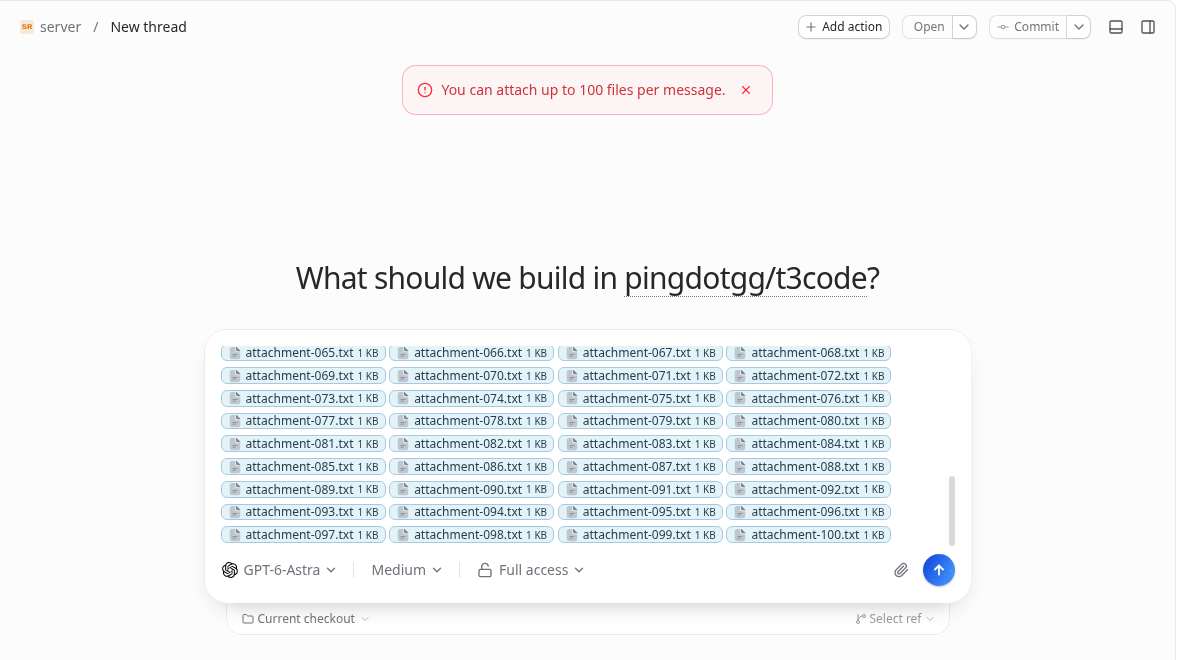This screenshot has height=660, width=1178.
Task: Click attachment-089.txt chip
Action: point(304,490)
